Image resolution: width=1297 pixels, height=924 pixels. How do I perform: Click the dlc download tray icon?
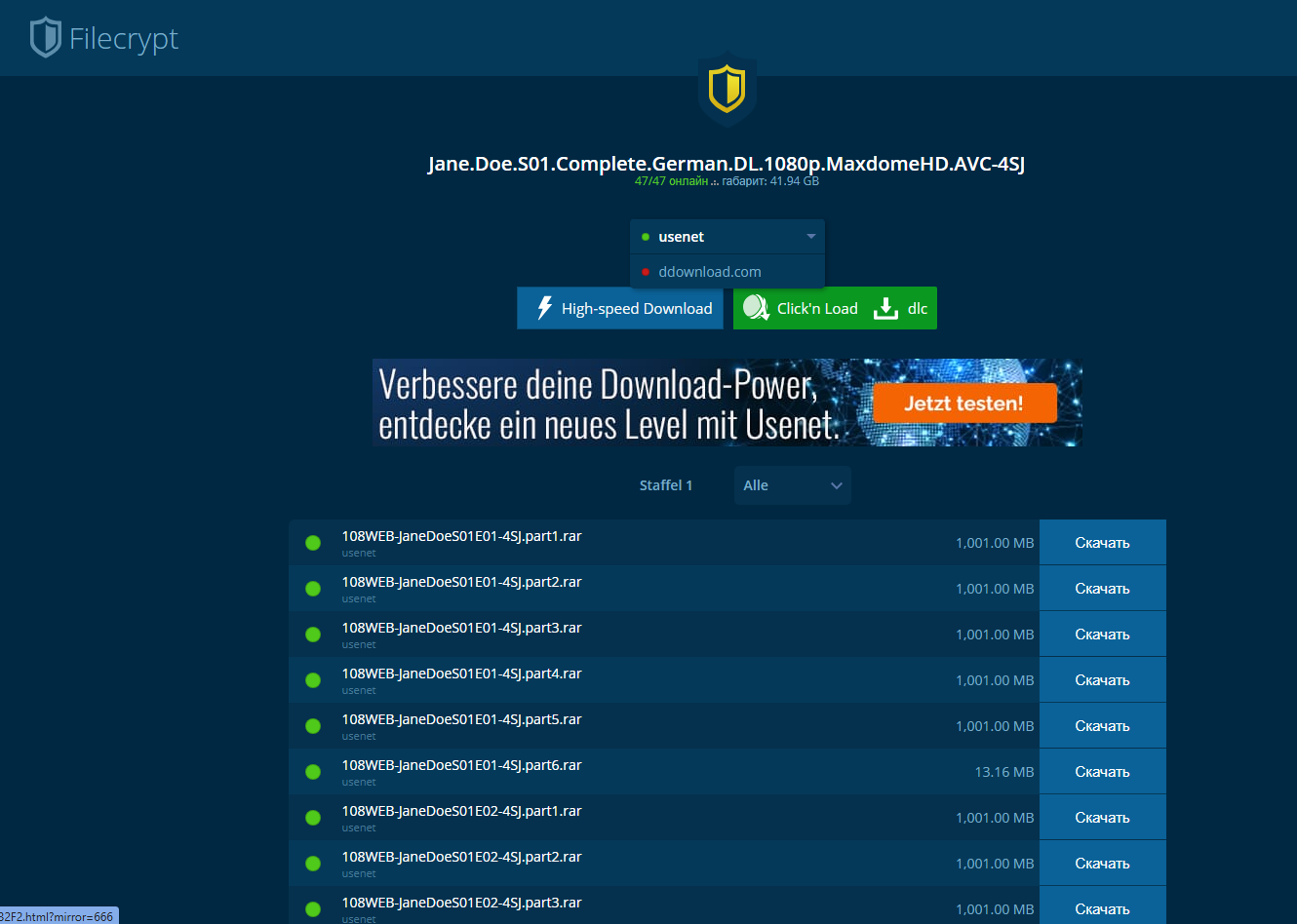coord(884,308)
